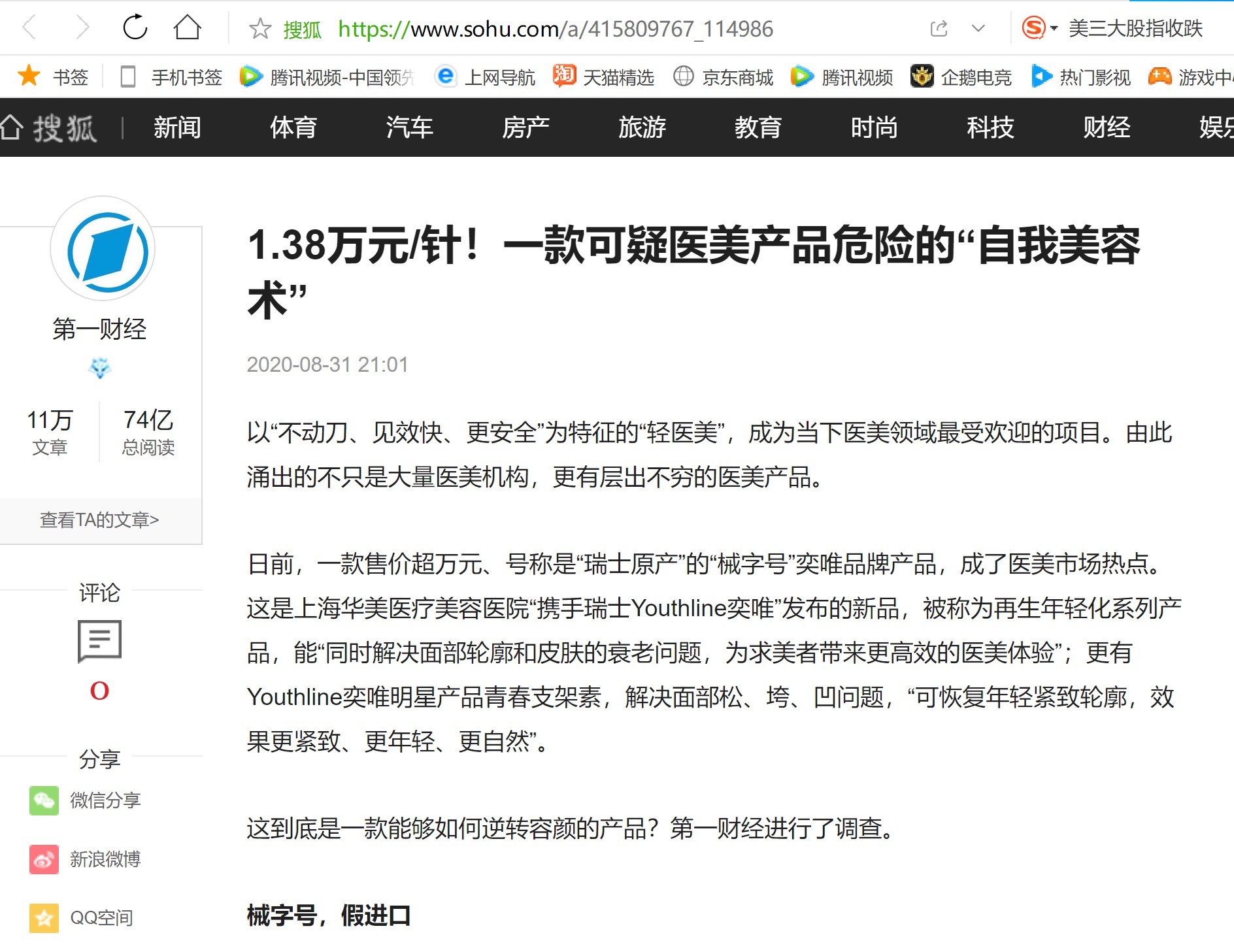Viewport: 1234px width, 952px height.
Task: Select 时尚 in Sohu navigation
Action: click(x=875, y=127)
